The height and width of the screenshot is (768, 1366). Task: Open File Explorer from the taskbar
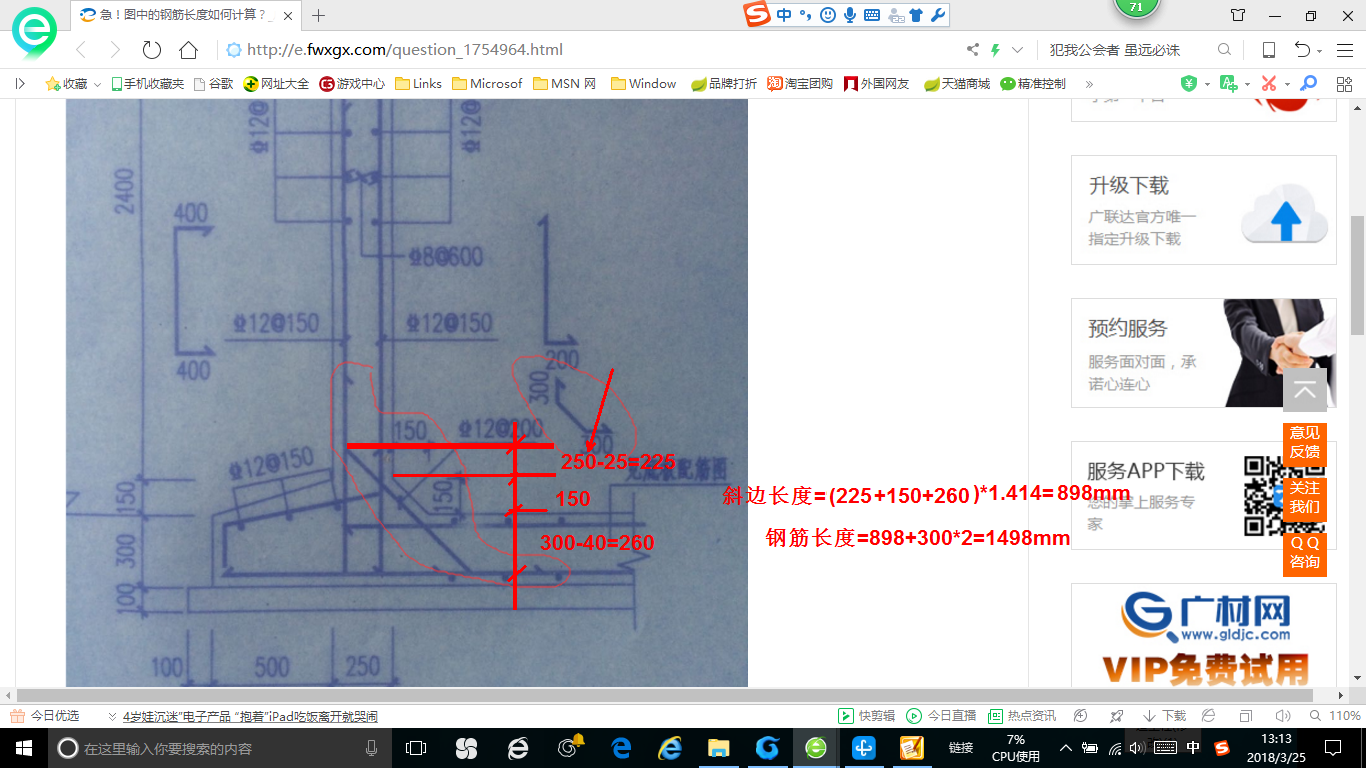[718, 748]
